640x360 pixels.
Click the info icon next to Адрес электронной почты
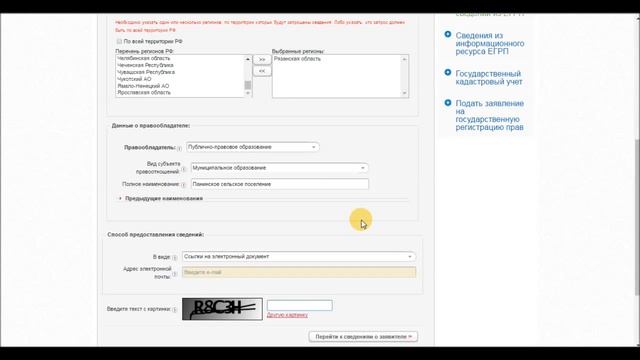175,274
